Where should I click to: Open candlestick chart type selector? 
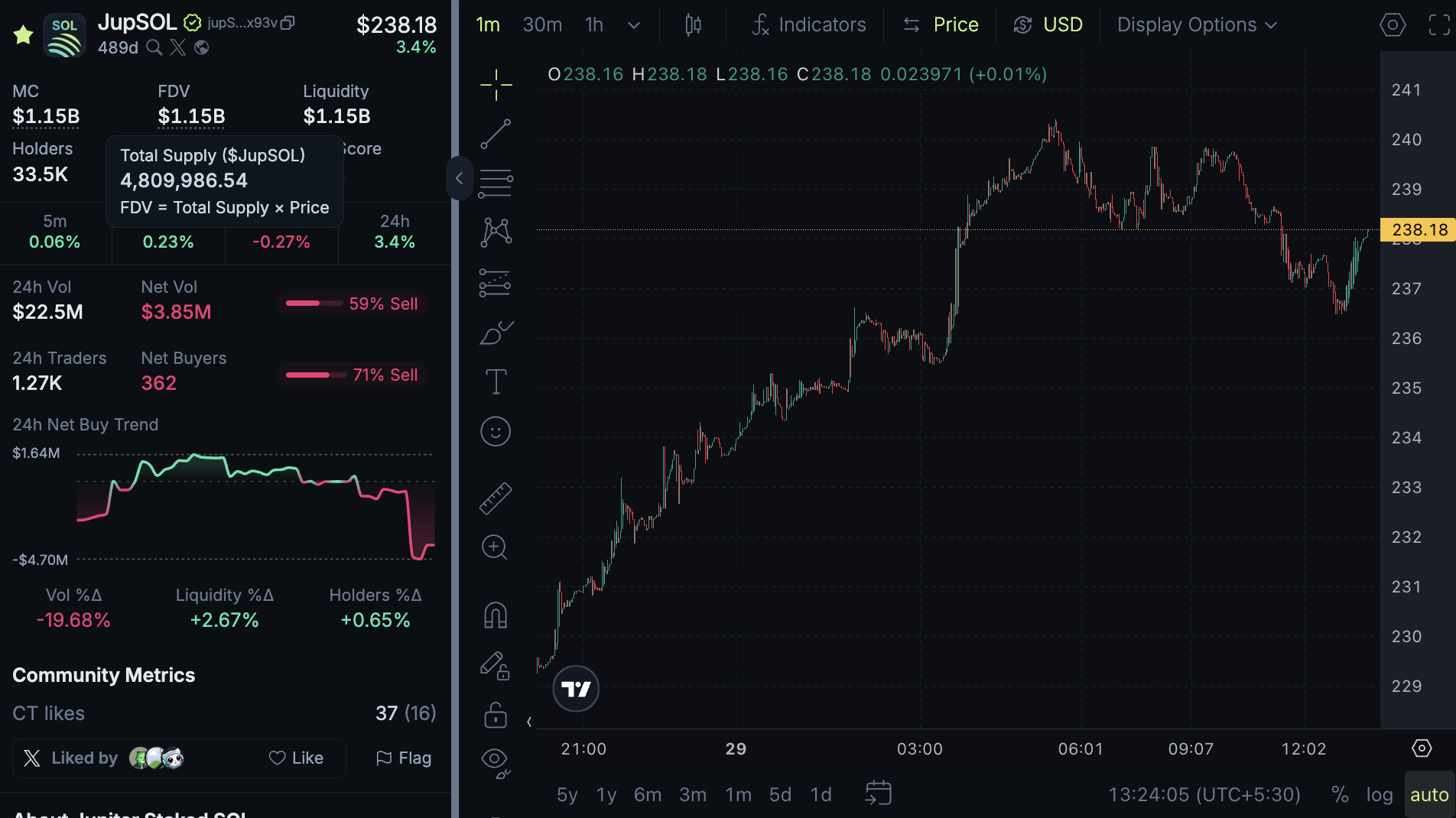point(693,25)
